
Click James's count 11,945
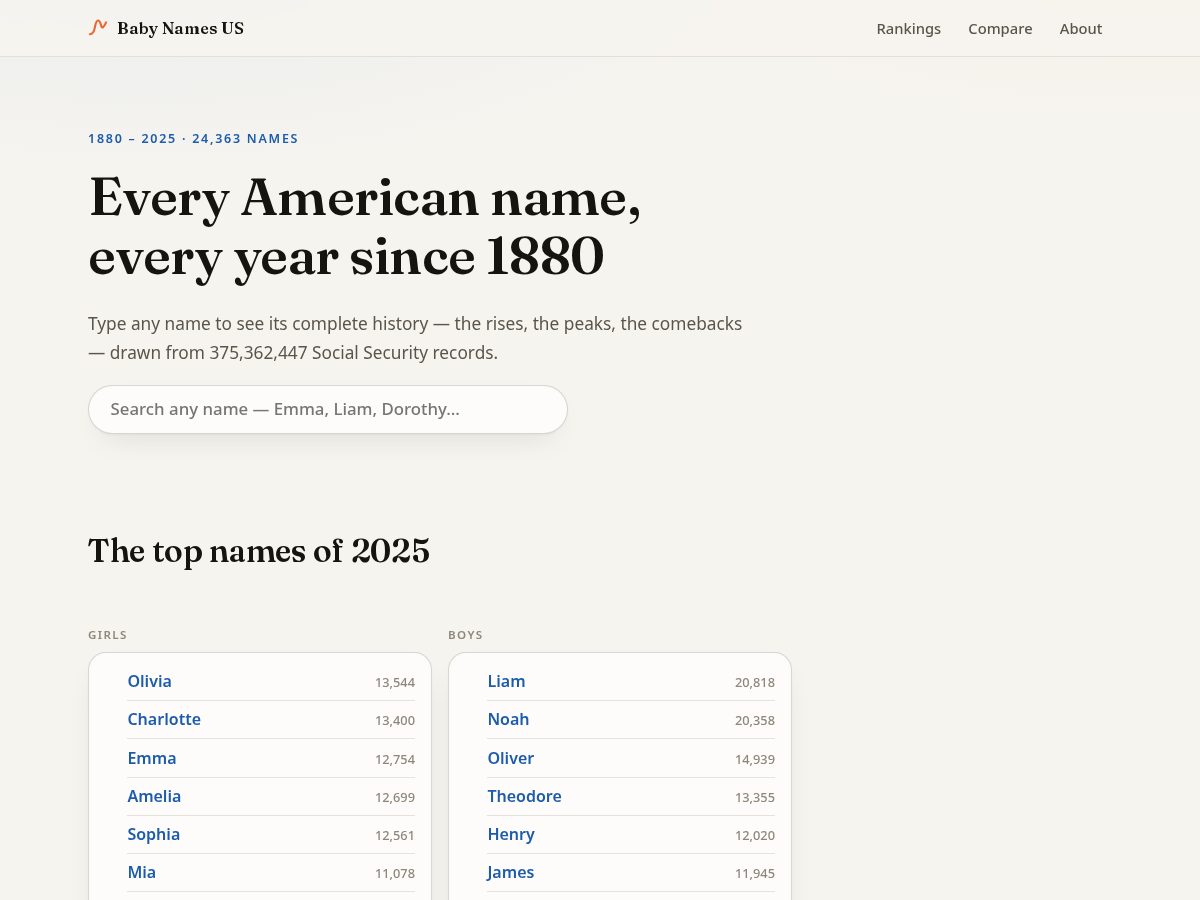click(x=755, y=873)
